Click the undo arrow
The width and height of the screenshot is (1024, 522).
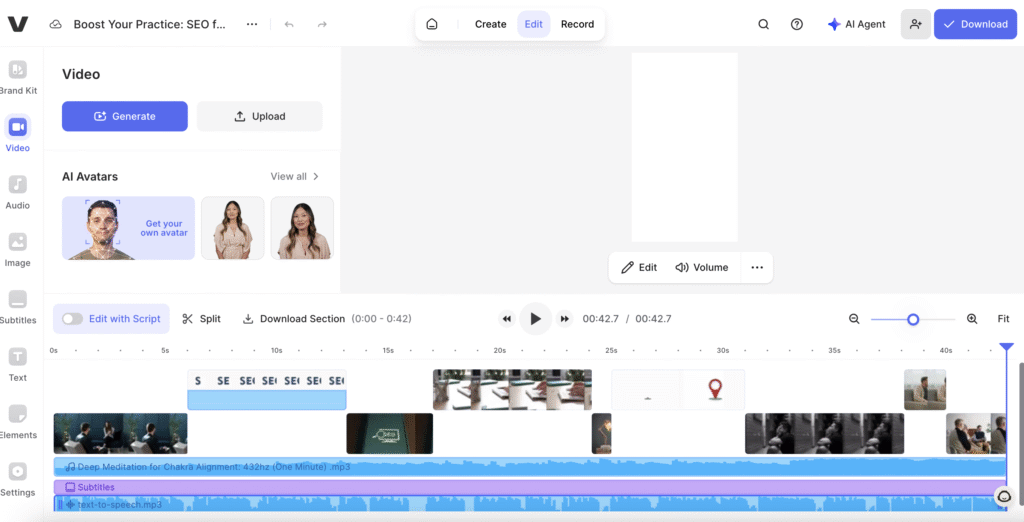coord(289,24)
